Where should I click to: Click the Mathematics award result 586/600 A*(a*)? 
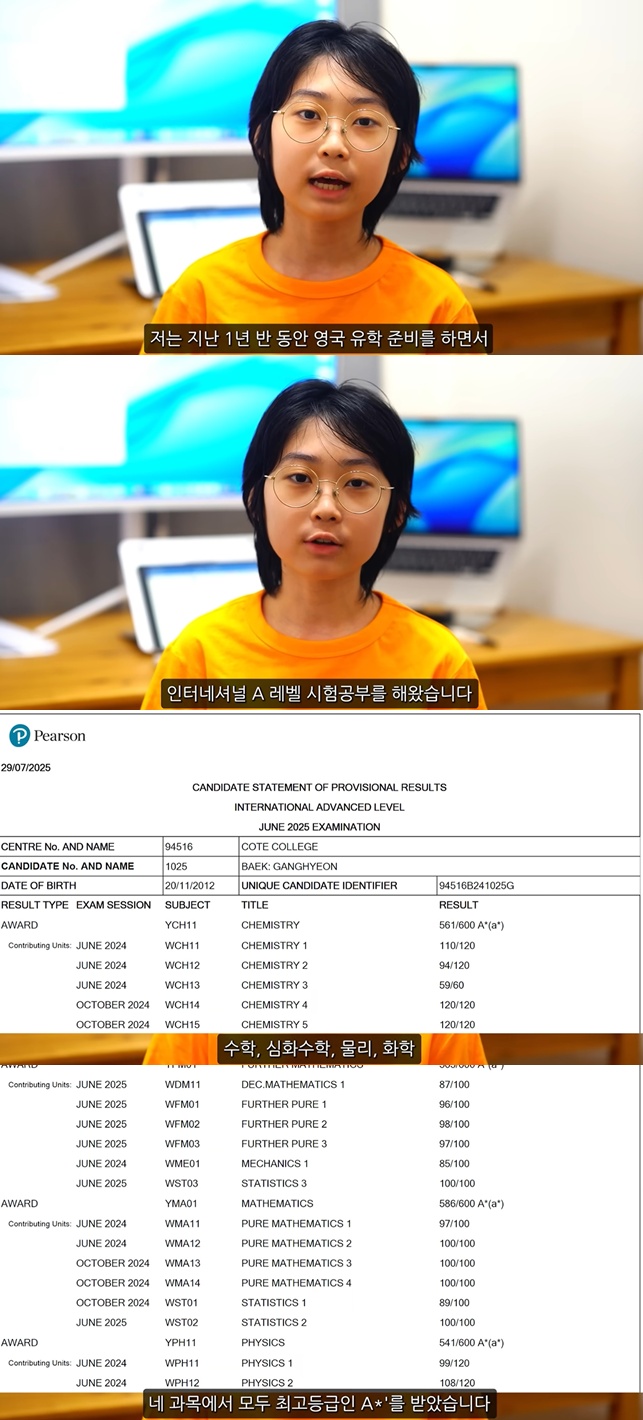click(x=471, y=1203)
